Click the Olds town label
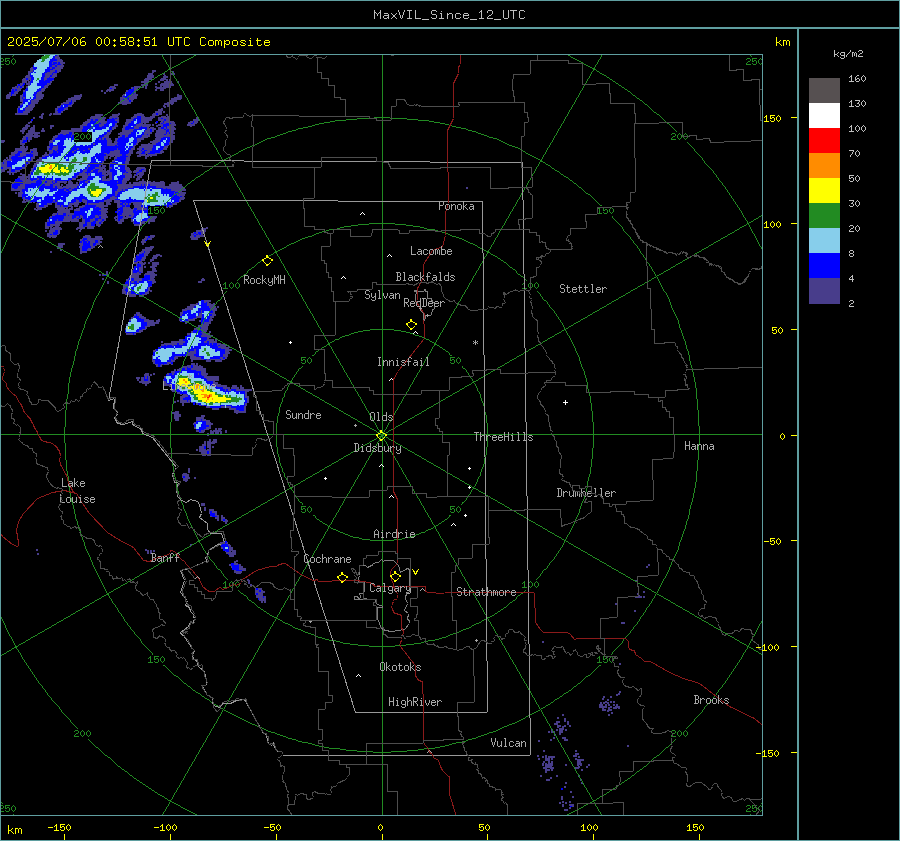The image size is (900, 841). coord(381,417)
